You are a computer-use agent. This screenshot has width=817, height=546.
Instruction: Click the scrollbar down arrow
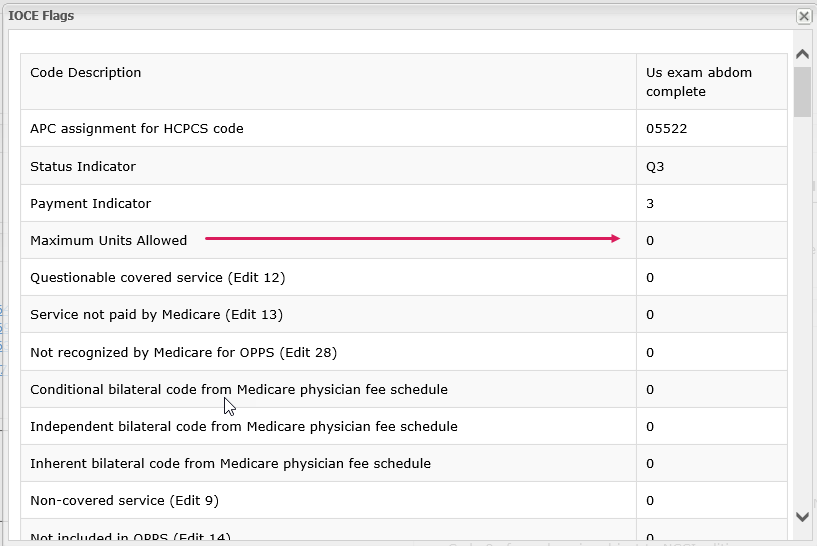tap(802, 516)
